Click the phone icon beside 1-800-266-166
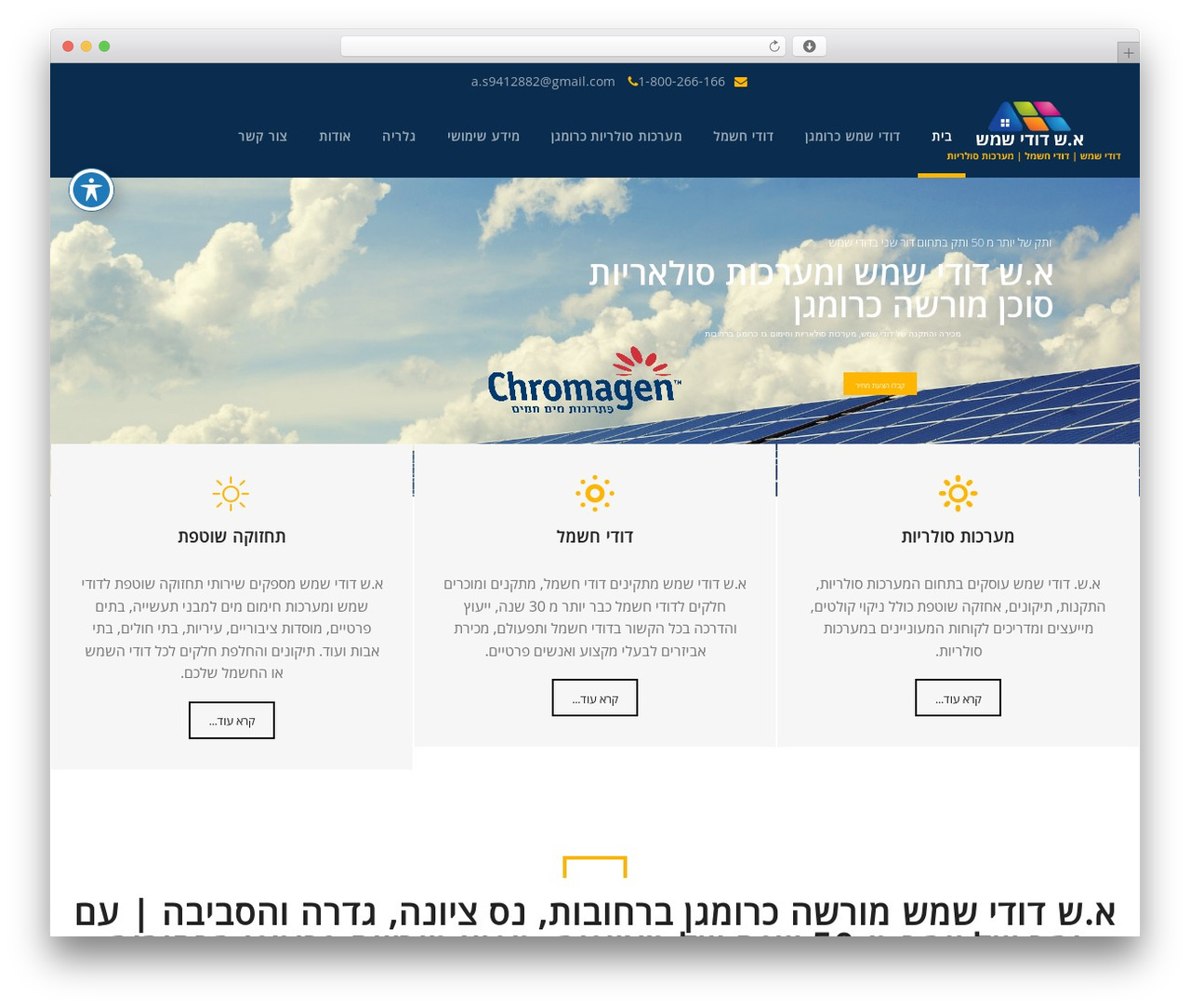This screenshot has height=1008, width=1190. (632, 82)
